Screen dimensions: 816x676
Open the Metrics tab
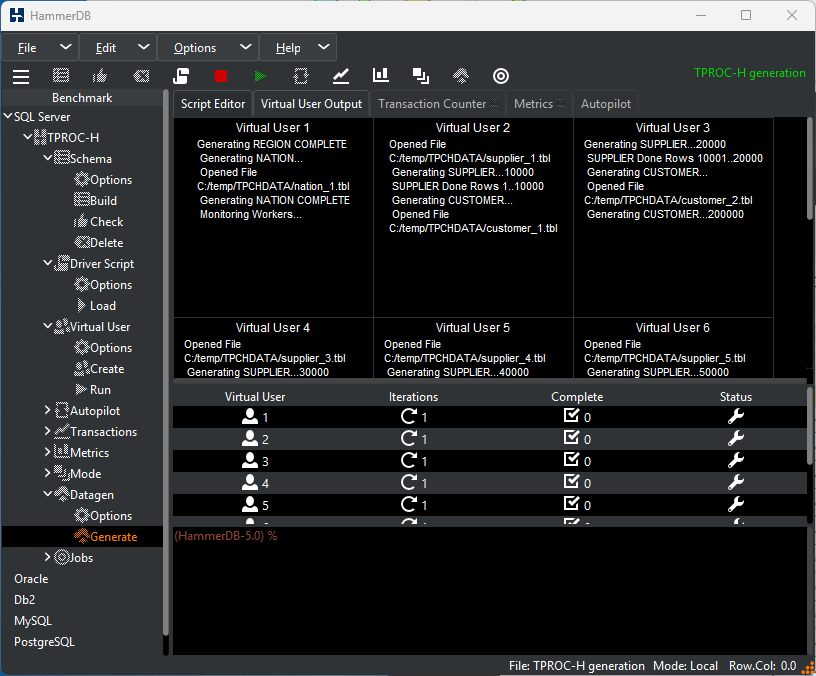pos(539,104)
